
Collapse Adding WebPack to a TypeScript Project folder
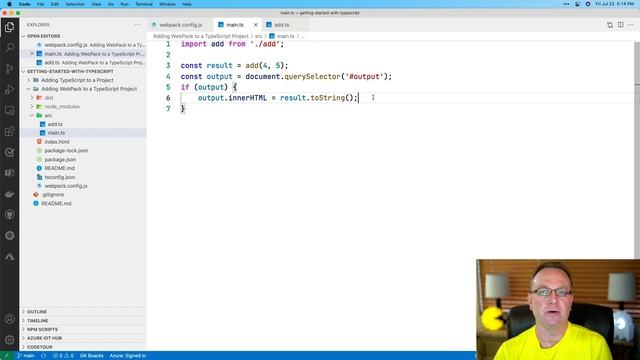pyautogui.click(x=89, y=89)
